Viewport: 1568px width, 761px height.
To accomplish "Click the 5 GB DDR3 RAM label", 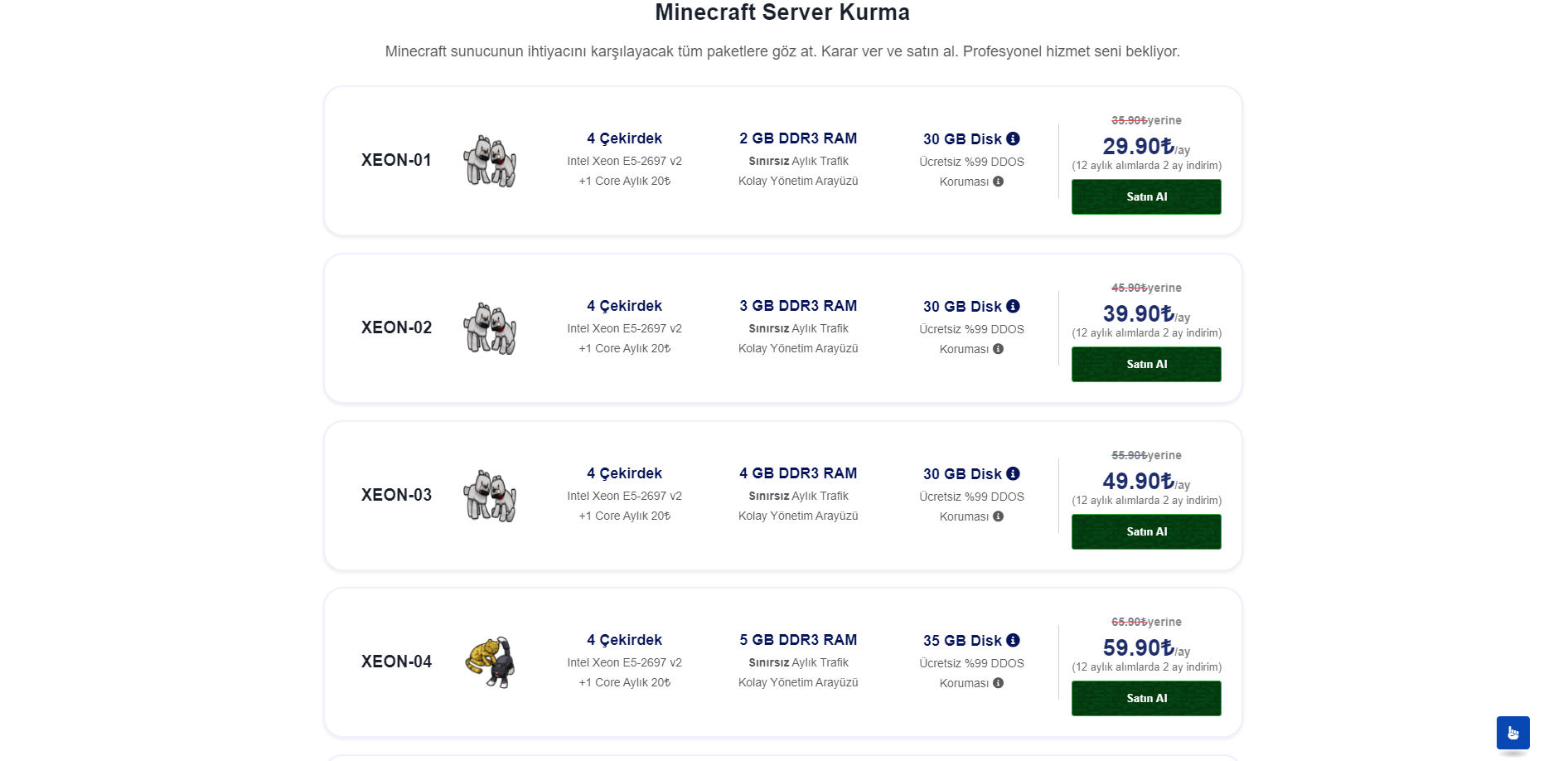I will [x=798, y=640].
